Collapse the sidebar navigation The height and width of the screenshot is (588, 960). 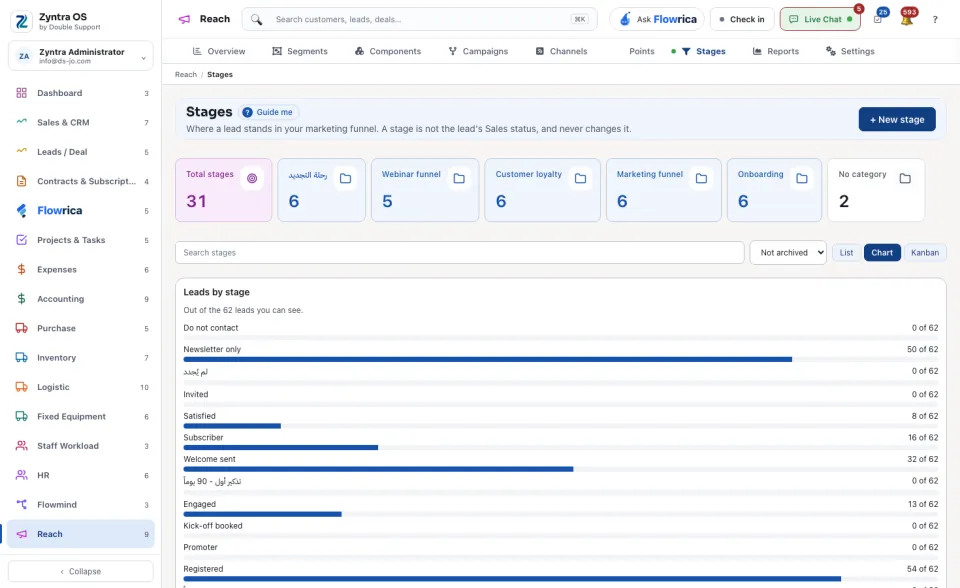coord(81,571)
